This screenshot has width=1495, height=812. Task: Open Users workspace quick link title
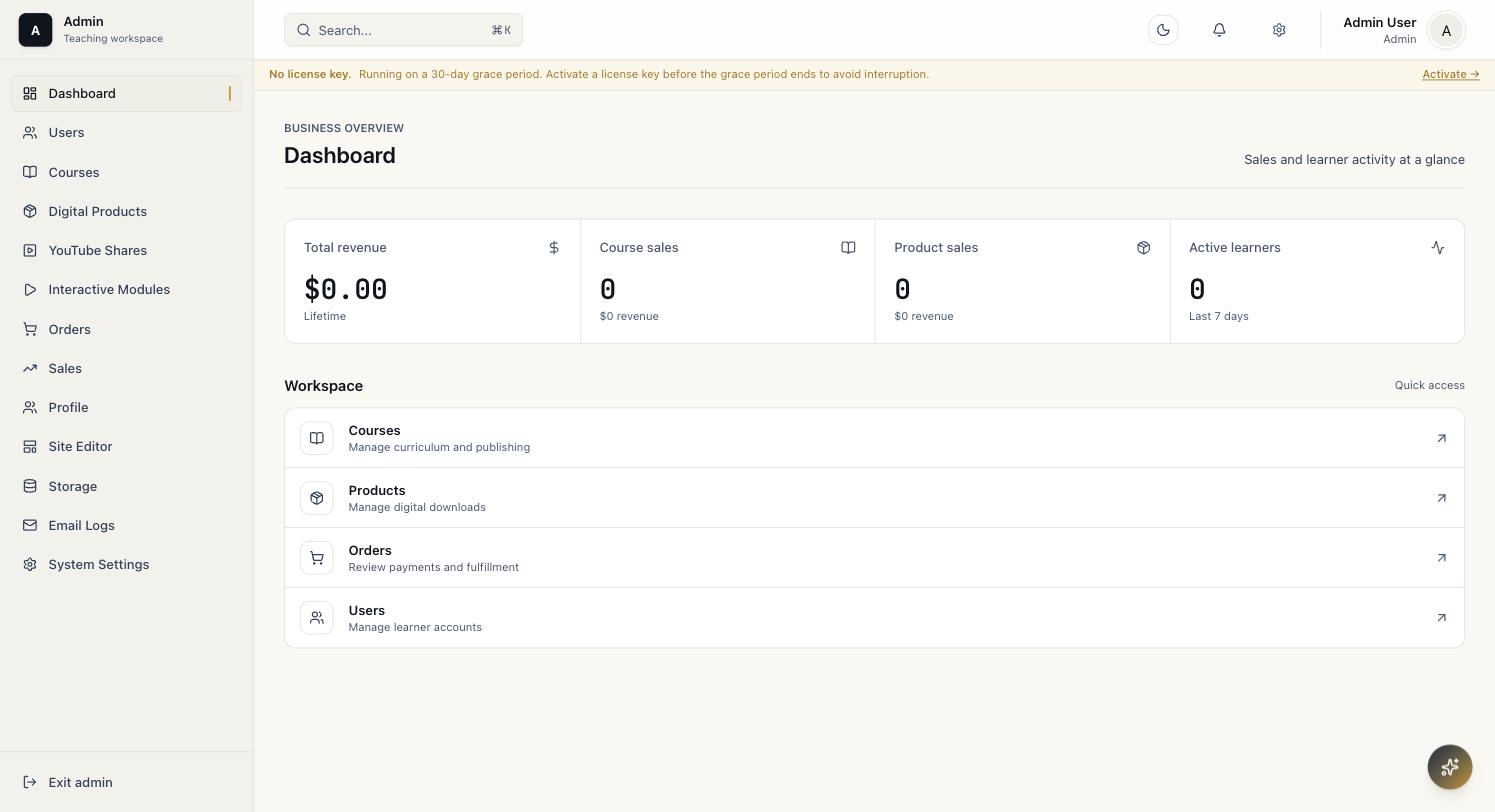(x=367, y=610)
